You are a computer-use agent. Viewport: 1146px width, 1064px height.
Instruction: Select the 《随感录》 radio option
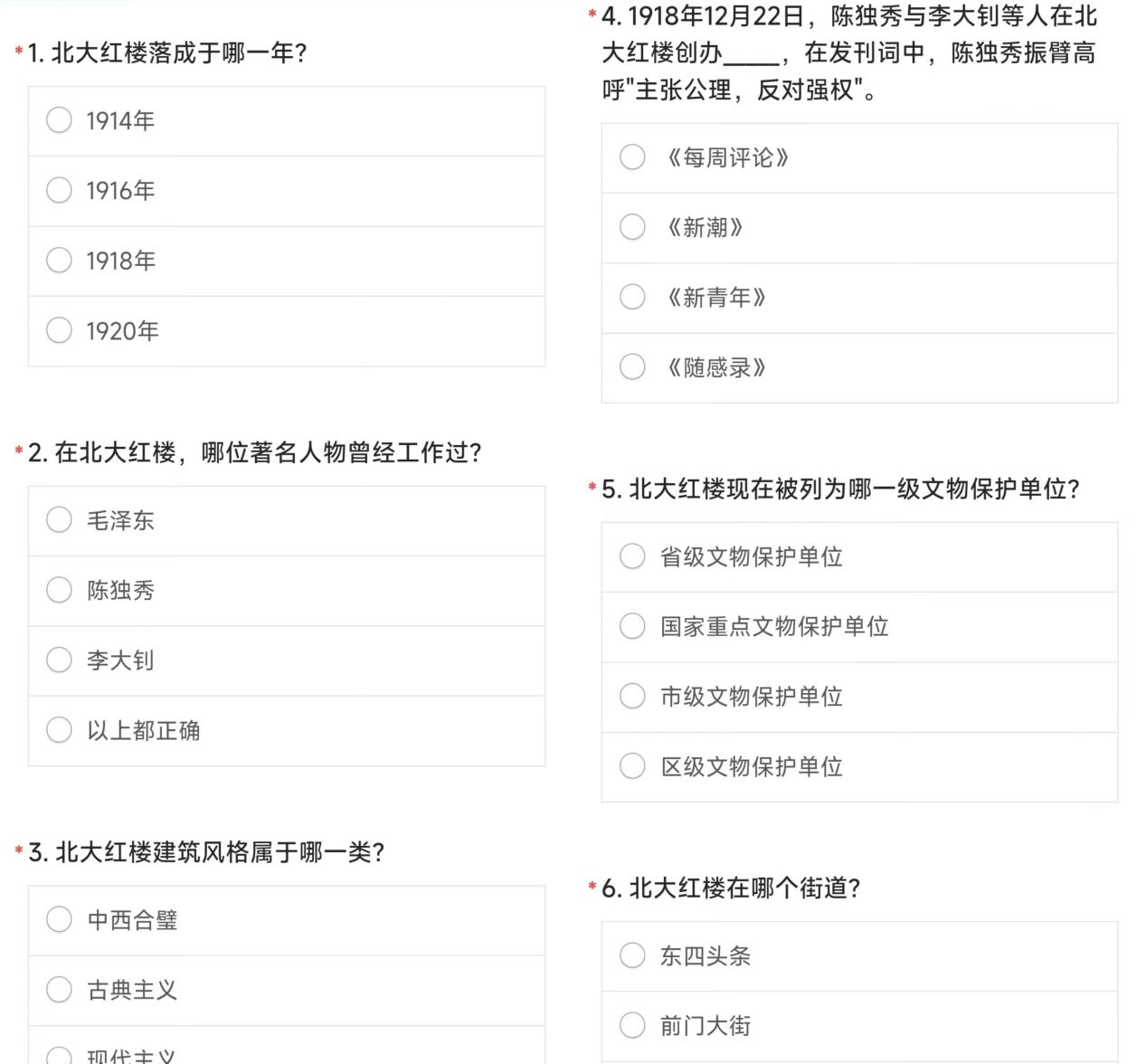632,367
